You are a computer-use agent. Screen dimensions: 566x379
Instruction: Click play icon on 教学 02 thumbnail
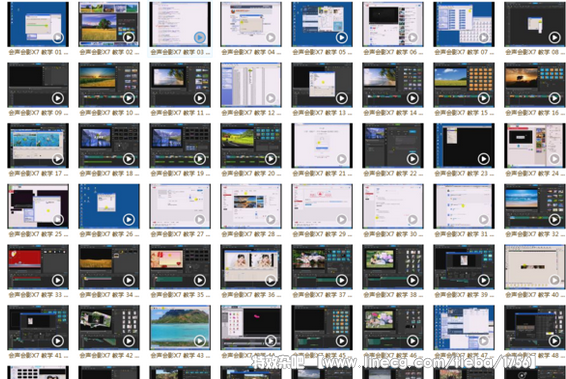pos(129,37)
